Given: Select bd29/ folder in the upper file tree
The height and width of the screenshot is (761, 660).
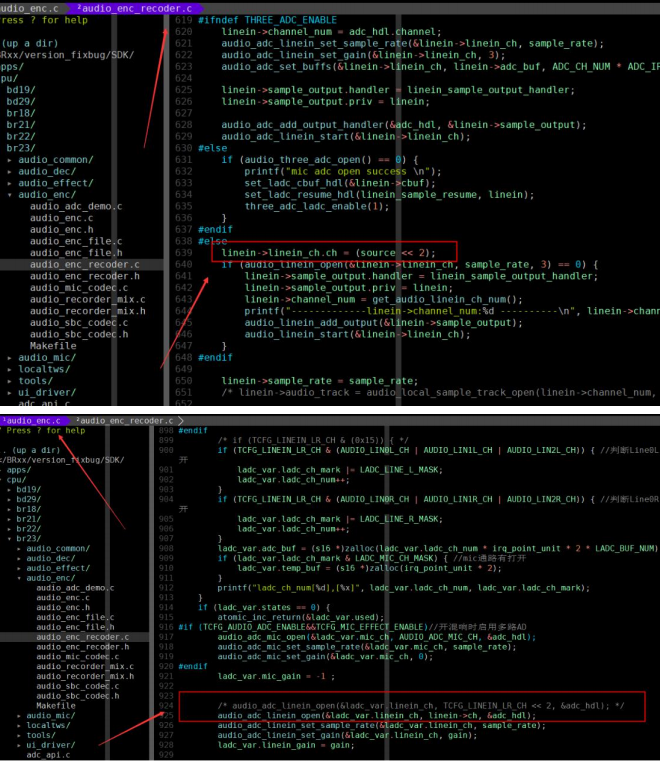Looking at the screenshot, I should click(20, 101).
